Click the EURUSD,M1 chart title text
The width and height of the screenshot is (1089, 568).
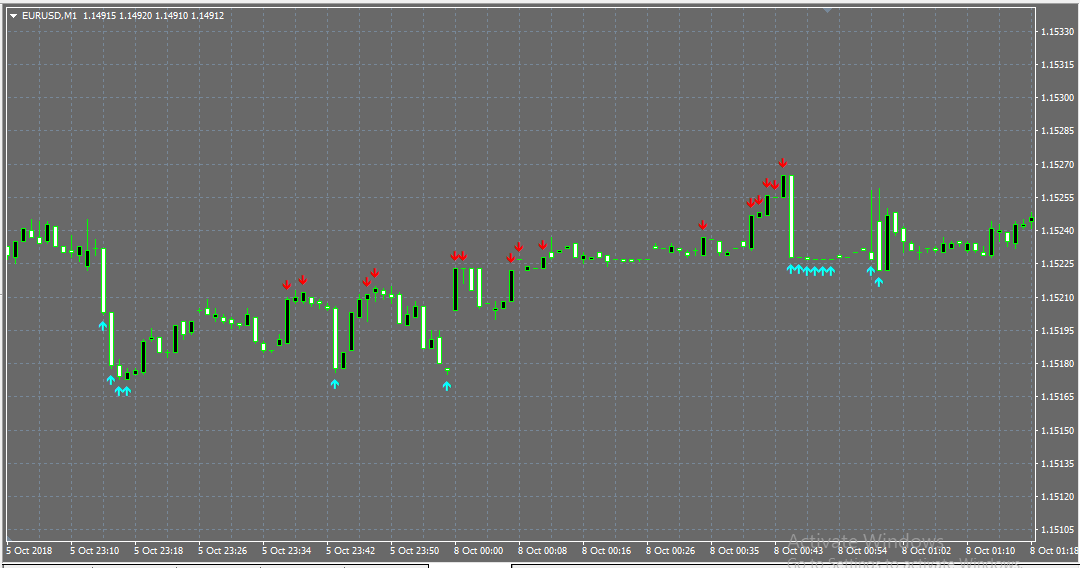click(49, 15)
